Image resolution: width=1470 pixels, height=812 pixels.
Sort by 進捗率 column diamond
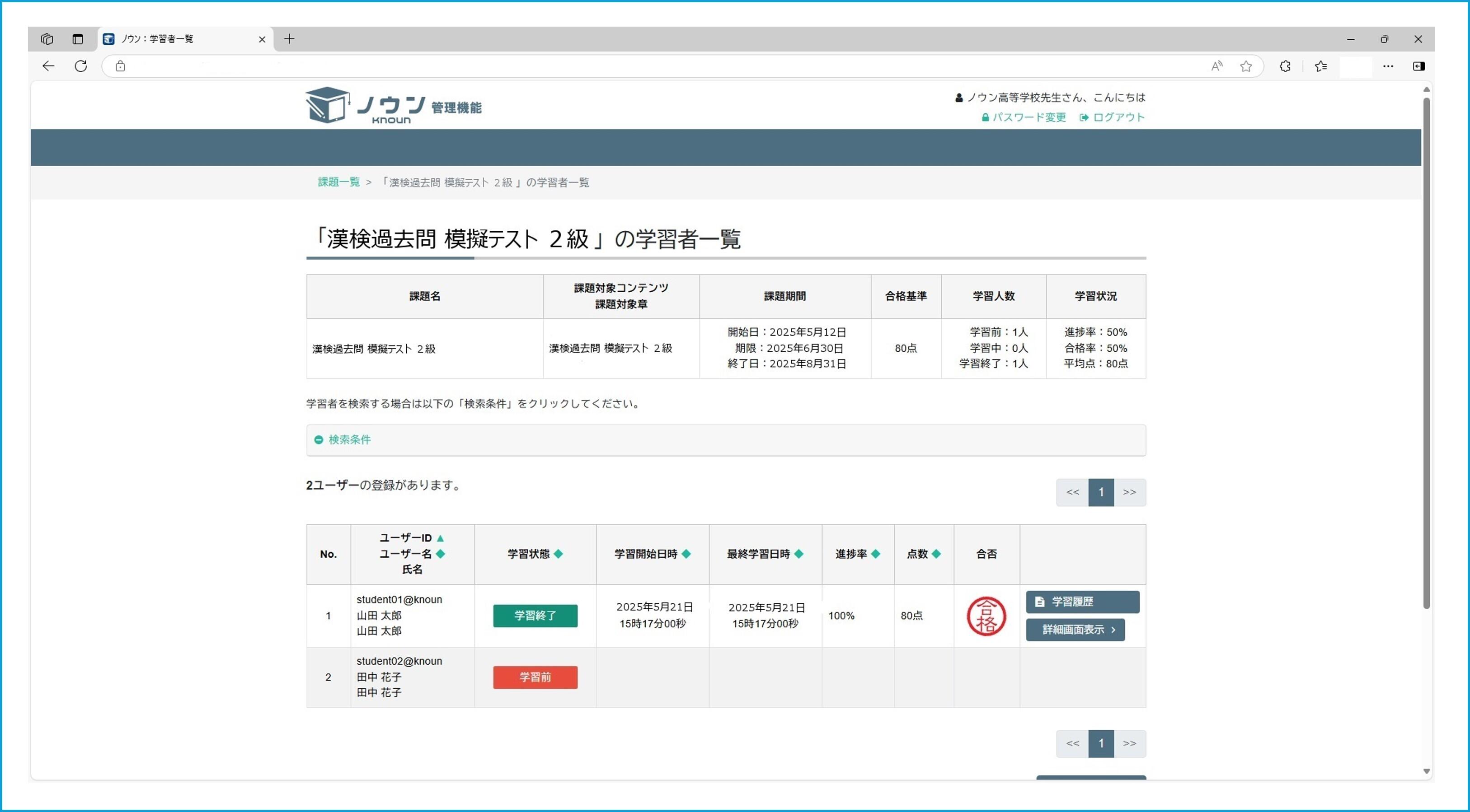click(875, 554)
